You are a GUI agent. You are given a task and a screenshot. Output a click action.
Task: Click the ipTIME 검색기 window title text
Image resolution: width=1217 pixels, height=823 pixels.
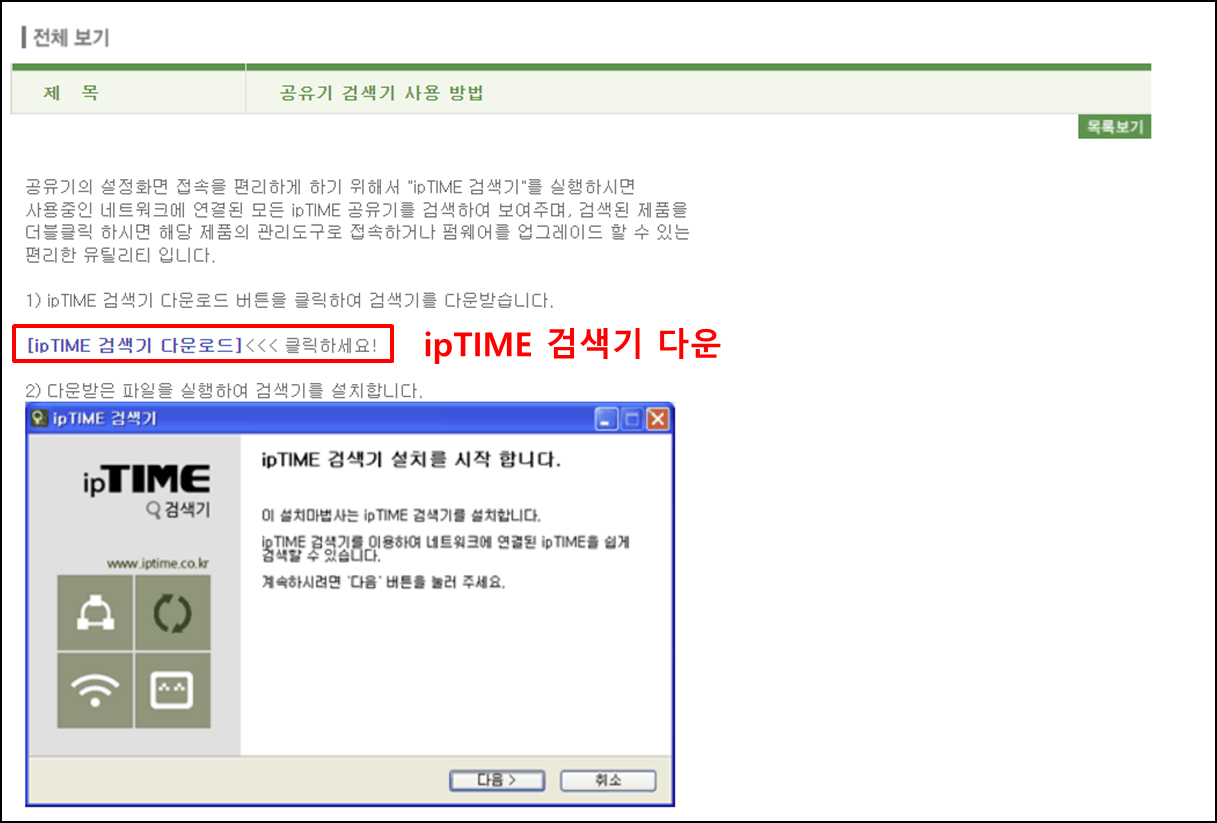(105, 419)
